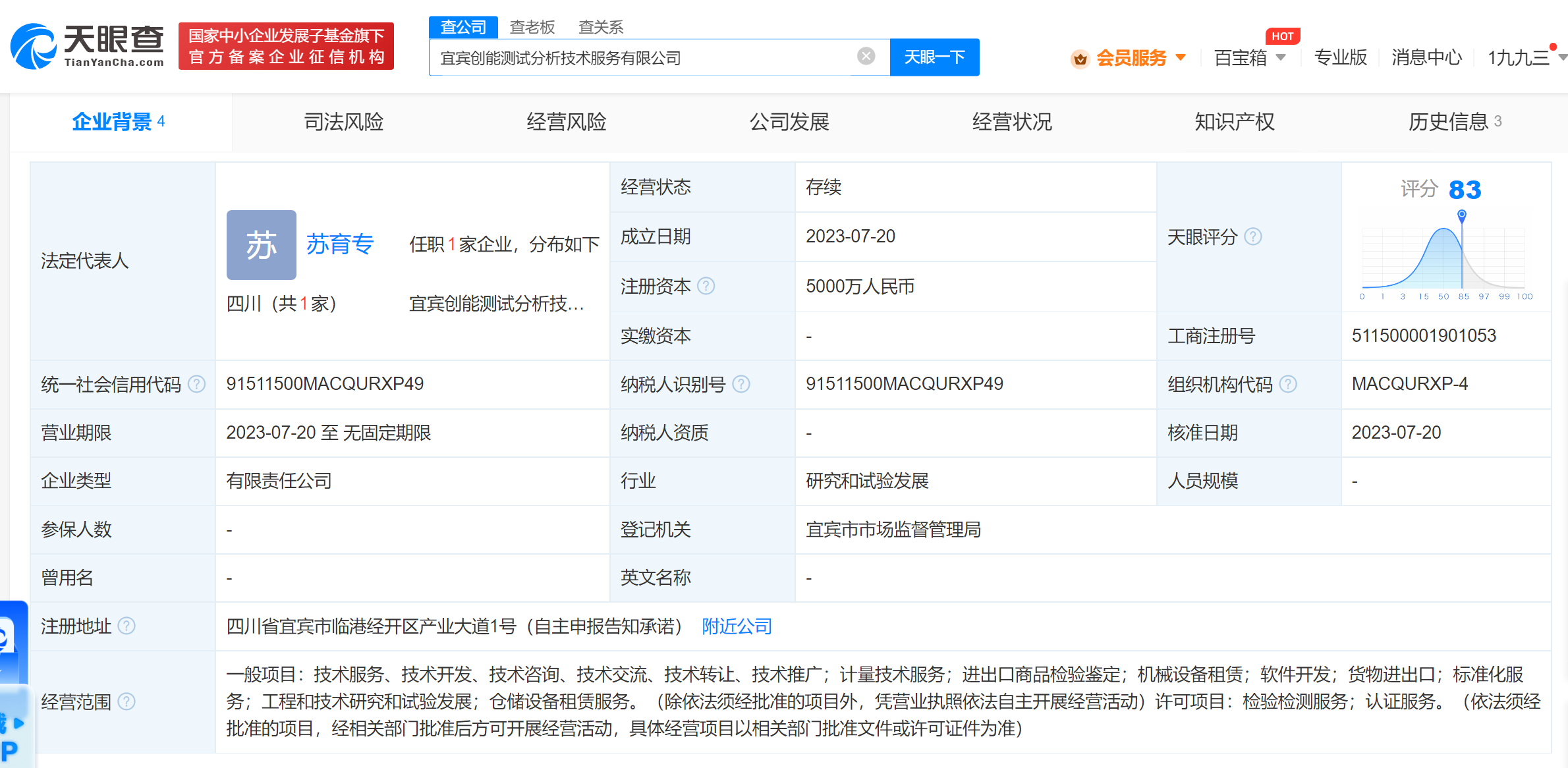Image resolution: width=1568 pixels, height=768 pixels.
Task: Switch to the 司法风险 tab
Action: point(343,122)
